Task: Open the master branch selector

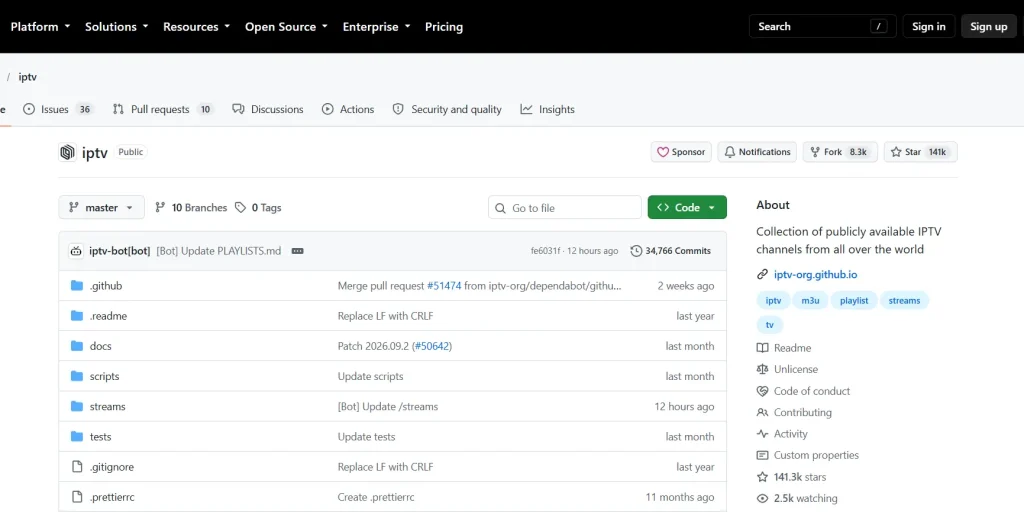Action: coord(101,208)
